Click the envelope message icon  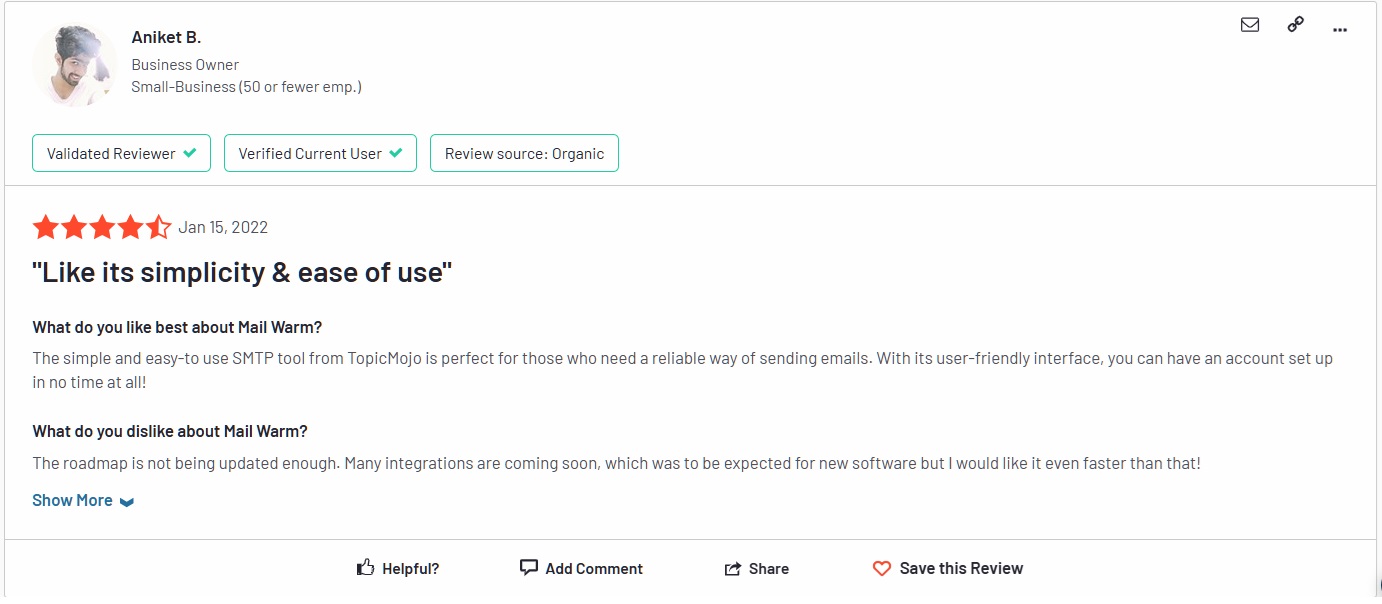pos(1249,25)
